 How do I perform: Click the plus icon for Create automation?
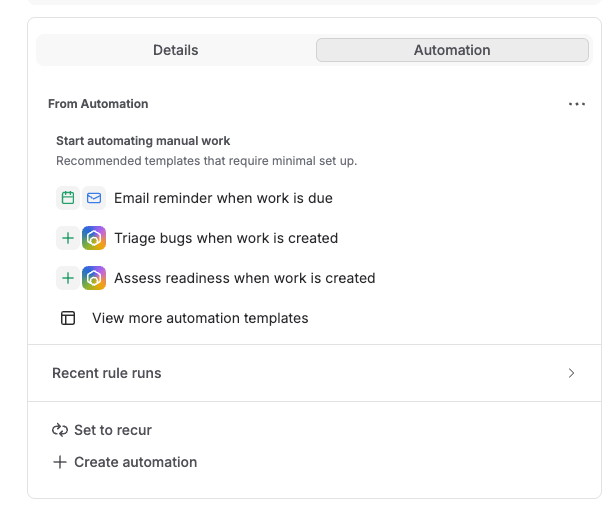[60, 462]
